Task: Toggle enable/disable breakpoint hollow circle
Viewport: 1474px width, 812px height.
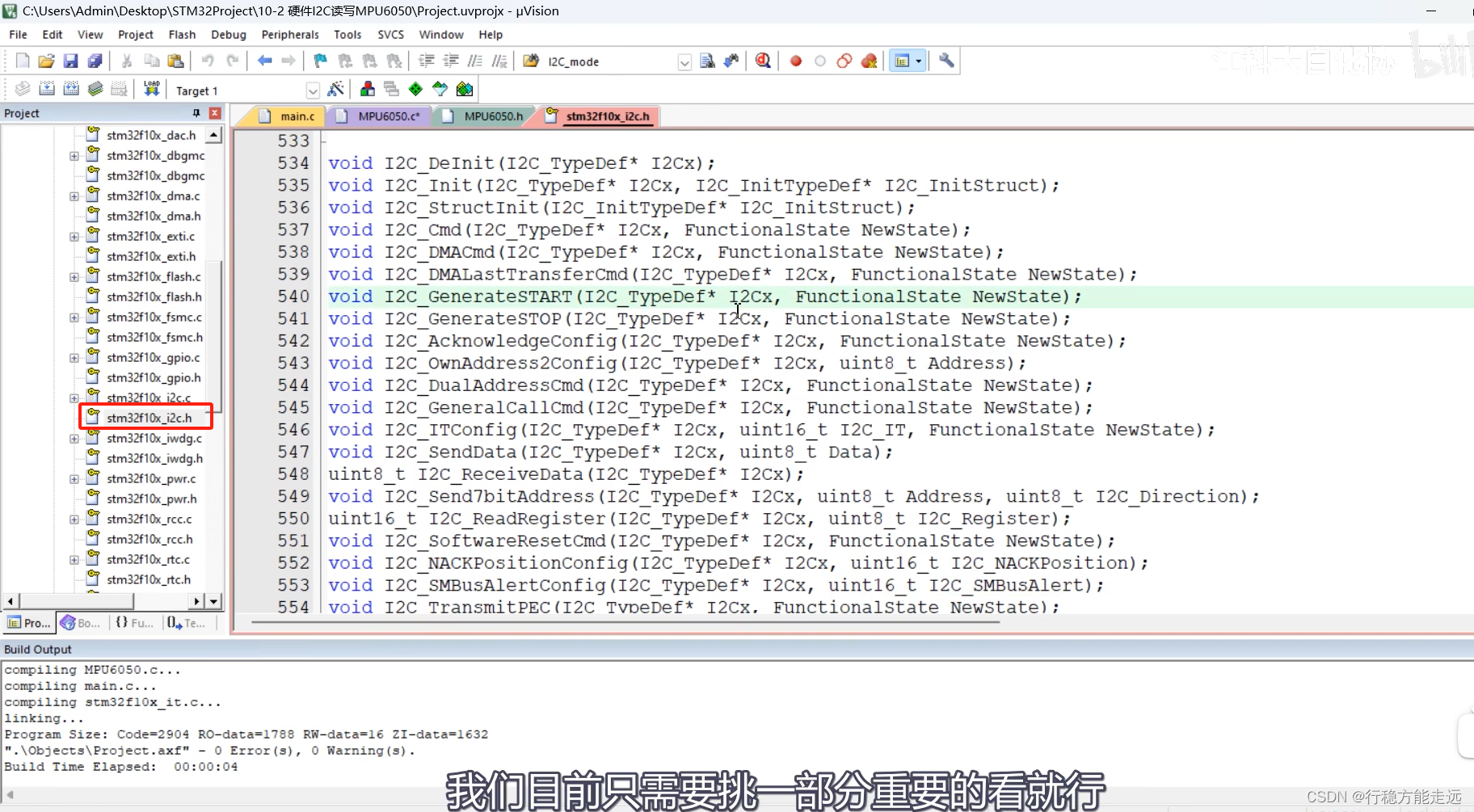Action: (x=820, y=61)
